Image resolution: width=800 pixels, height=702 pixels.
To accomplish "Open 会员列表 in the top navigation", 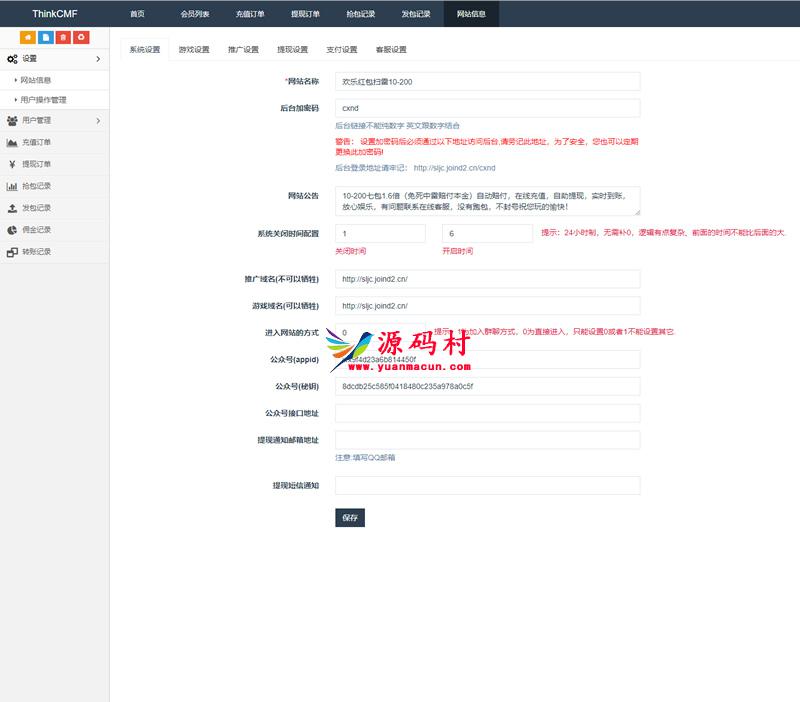I will tap(194, 14).
